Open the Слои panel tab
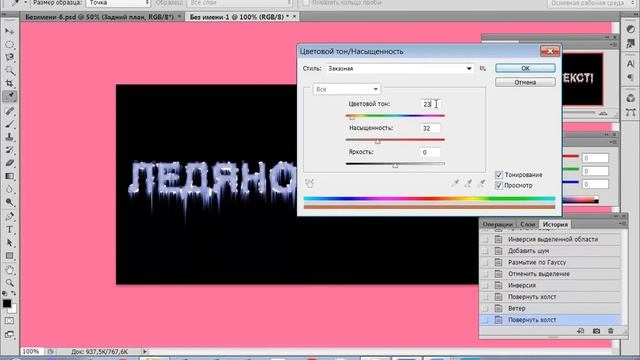This screenshot has height=360, width=640. (x=527, y=224)
